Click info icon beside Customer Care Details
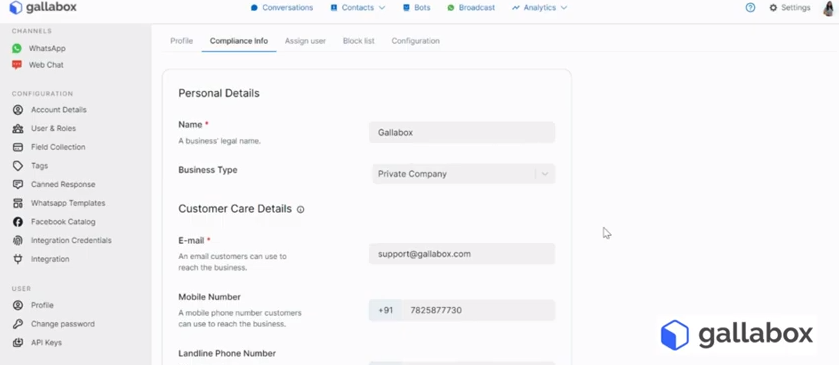The image size is (839, 365). click(300, 209)
